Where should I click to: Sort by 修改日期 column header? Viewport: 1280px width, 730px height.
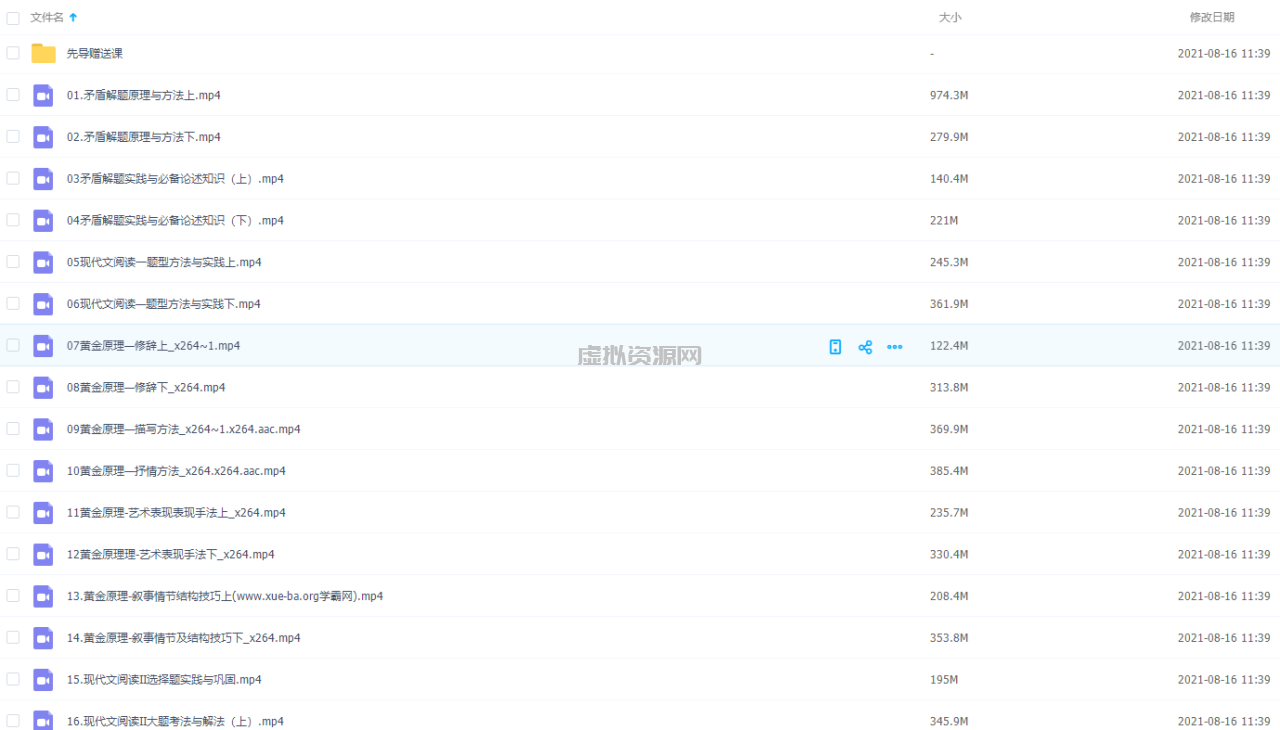point(1212,17)
